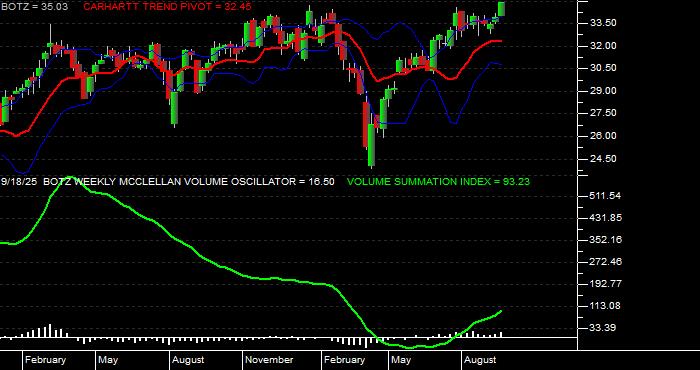Viewport: 700px width, 370px height.
Task: Click the lowest green candlestick near 24.50
Action: pyautogui.click(x=371, y=145)
